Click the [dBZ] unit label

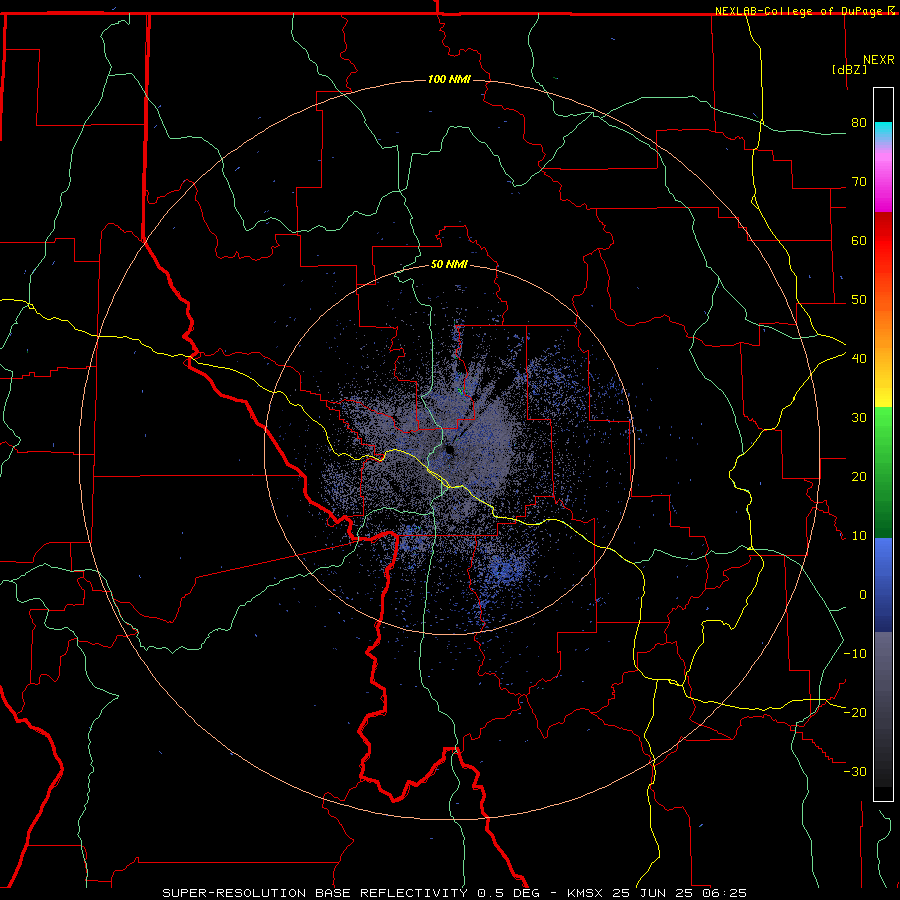point(849,69)
